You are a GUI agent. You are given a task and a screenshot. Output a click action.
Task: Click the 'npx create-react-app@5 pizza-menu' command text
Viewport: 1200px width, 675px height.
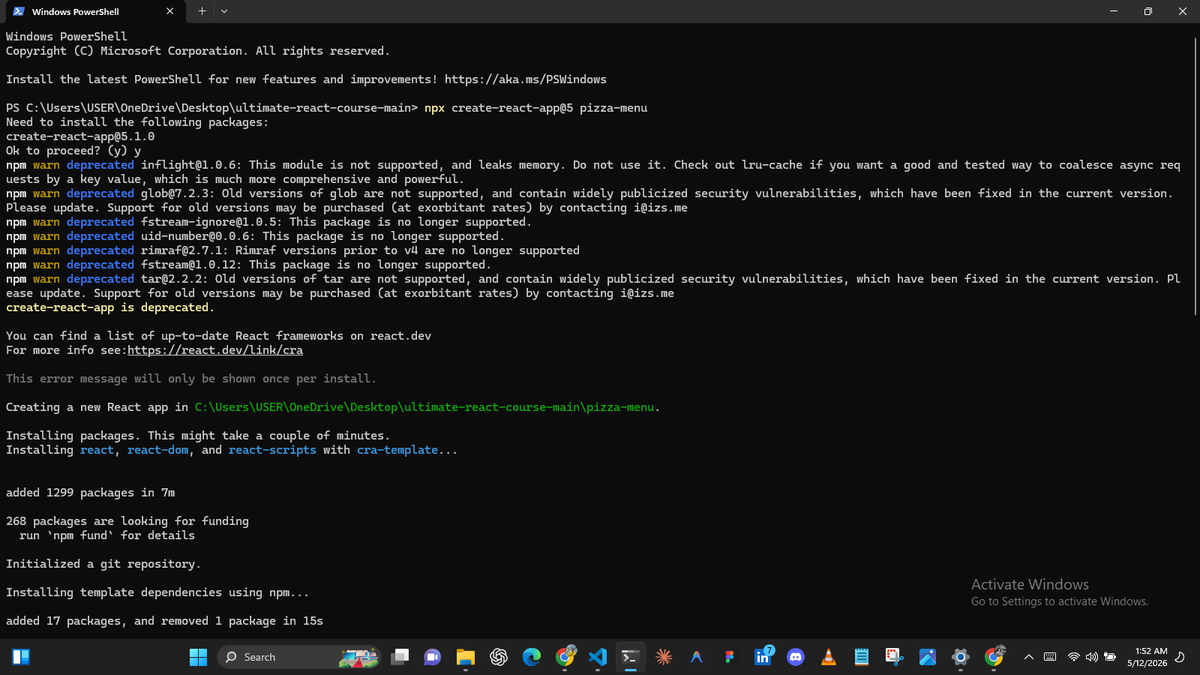click(x=536, y=108)
